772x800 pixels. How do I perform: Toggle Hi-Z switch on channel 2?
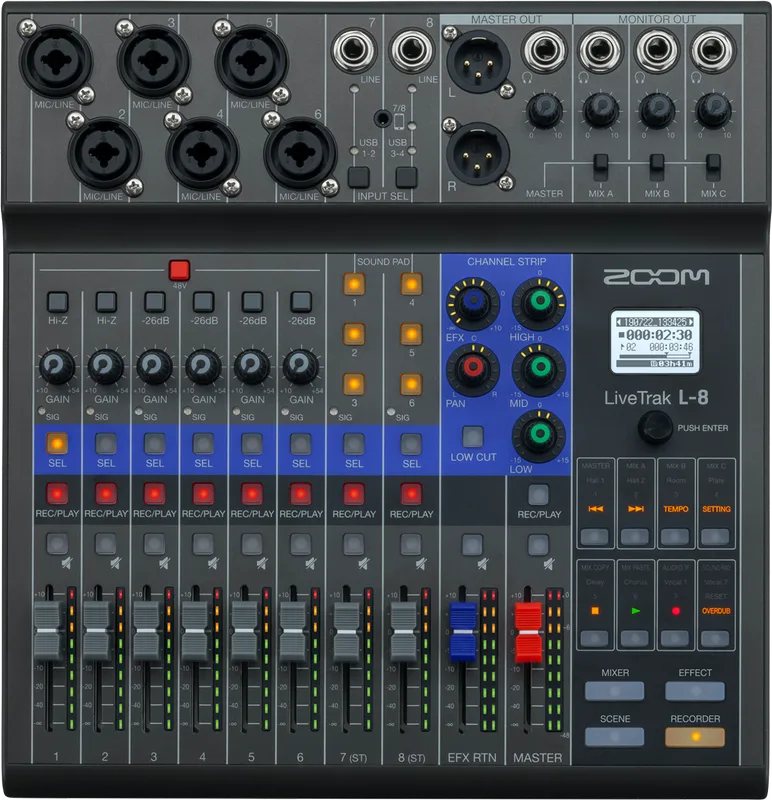pyautogui.click(x=106, y=302)
